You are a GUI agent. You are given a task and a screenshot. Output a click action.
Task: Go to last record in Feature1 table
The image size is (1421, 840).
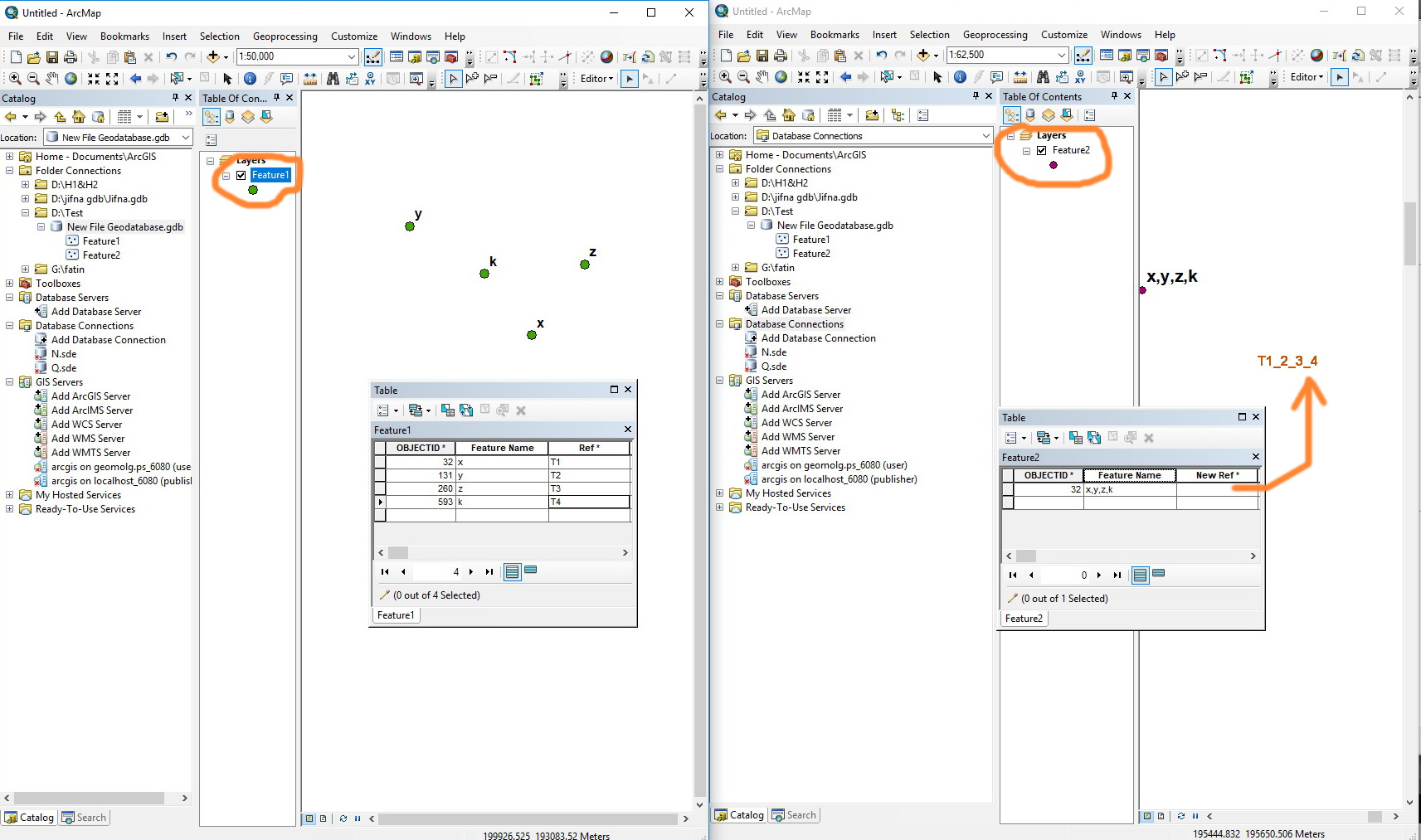pos(489,571)
